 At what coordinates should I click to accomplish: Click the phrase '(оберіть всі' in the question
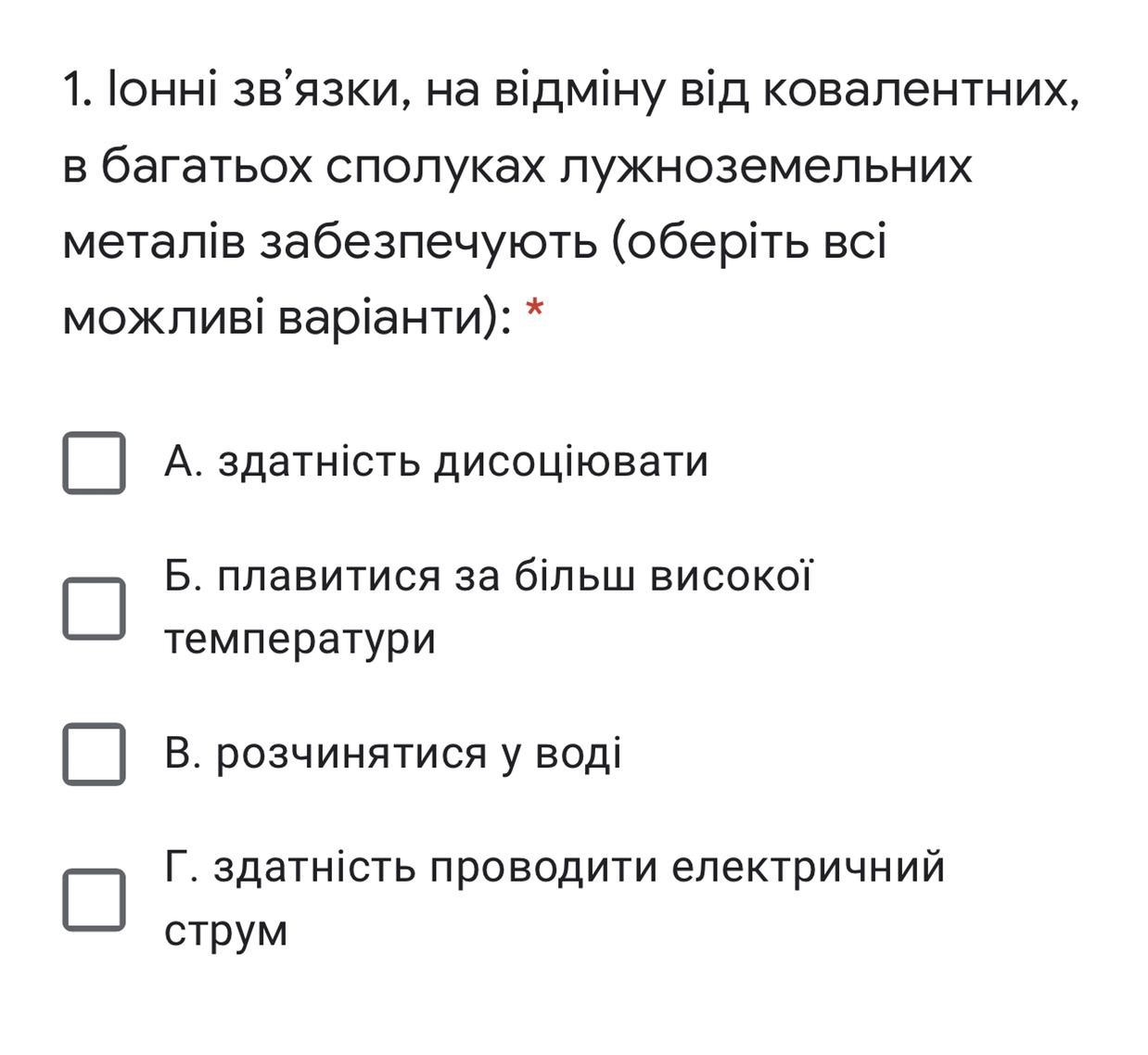pos(748,243)
